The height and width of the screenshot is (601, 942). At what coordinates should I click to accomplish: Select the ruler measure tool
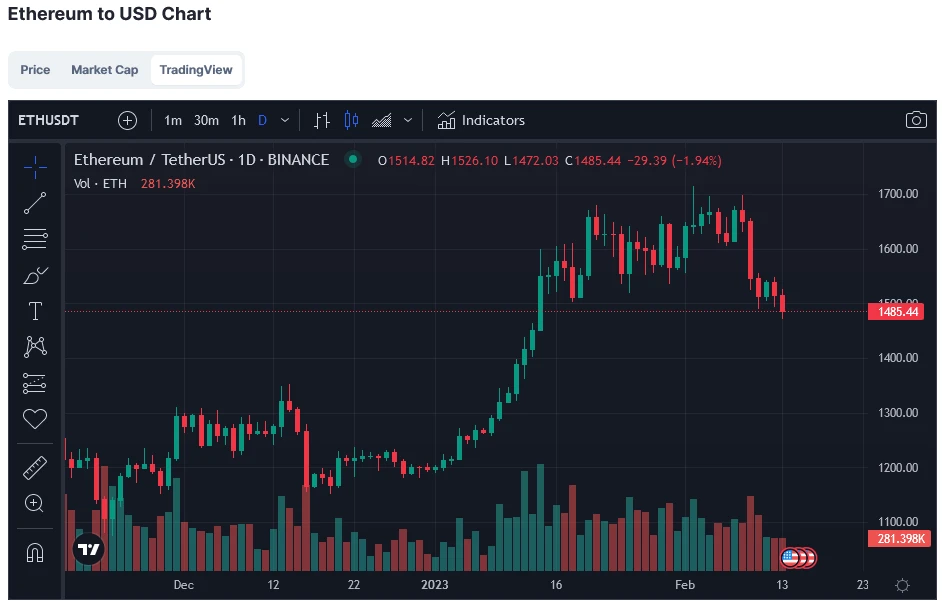point(35,467)
